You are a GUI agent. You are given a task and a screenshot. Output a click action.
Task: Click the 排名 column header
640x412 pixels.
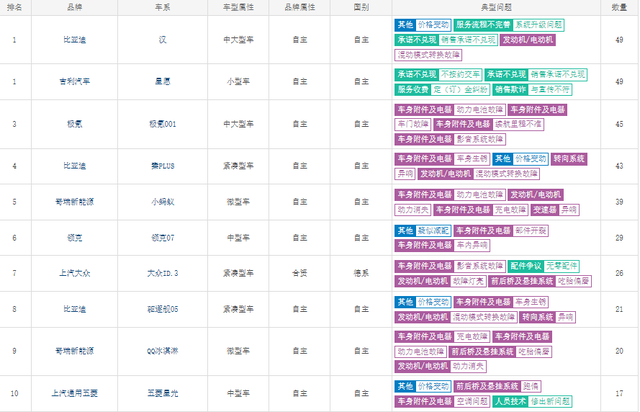15,7
